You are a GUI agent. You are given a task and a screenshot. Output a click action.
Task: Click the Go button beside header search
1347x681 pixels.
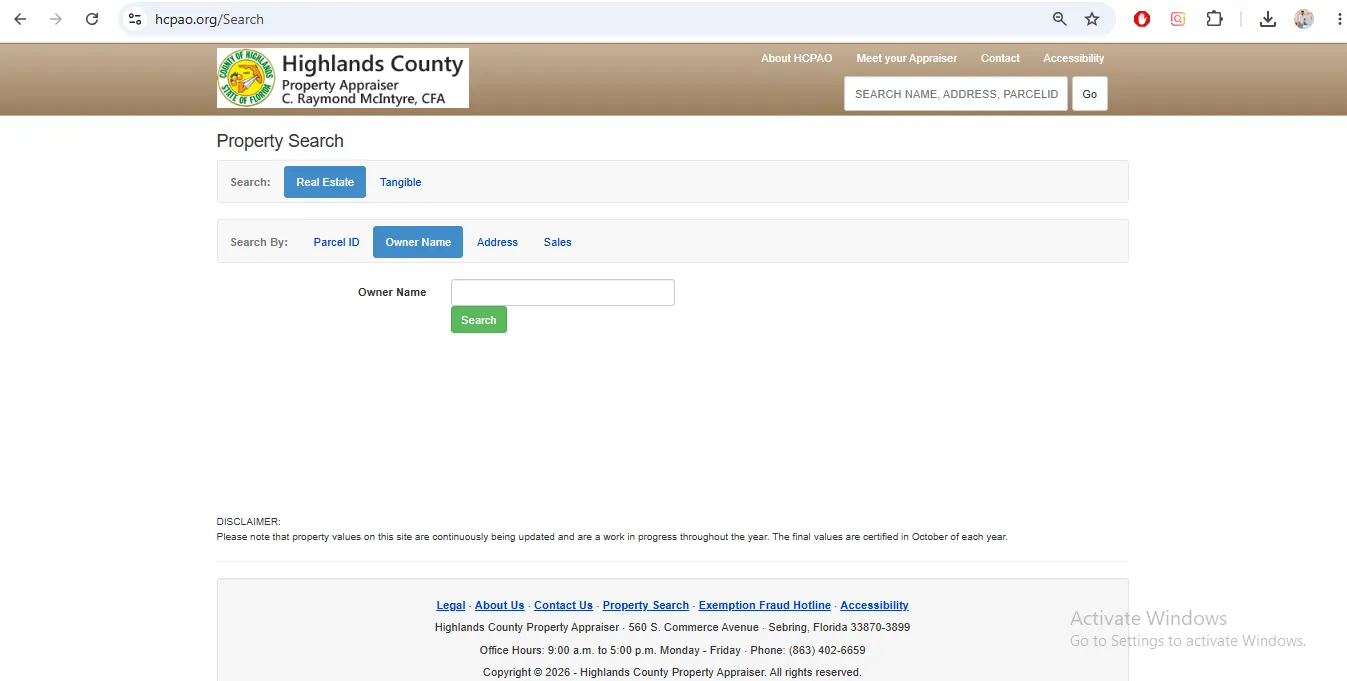[1090, 94]
